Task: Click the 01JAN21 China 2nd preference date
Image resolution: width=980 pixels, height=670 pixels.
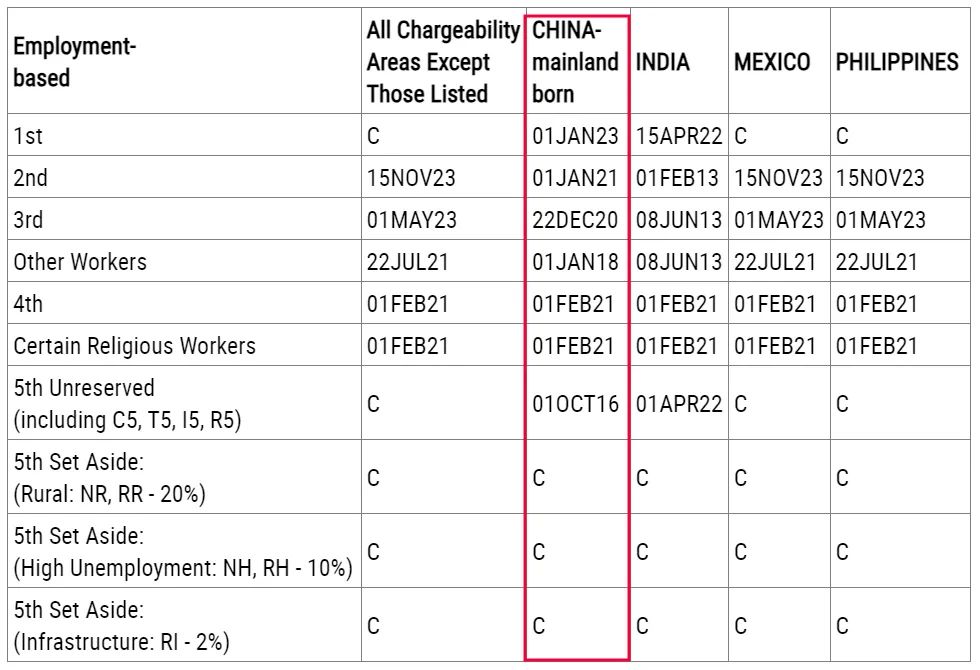Action: click(575, 178)
